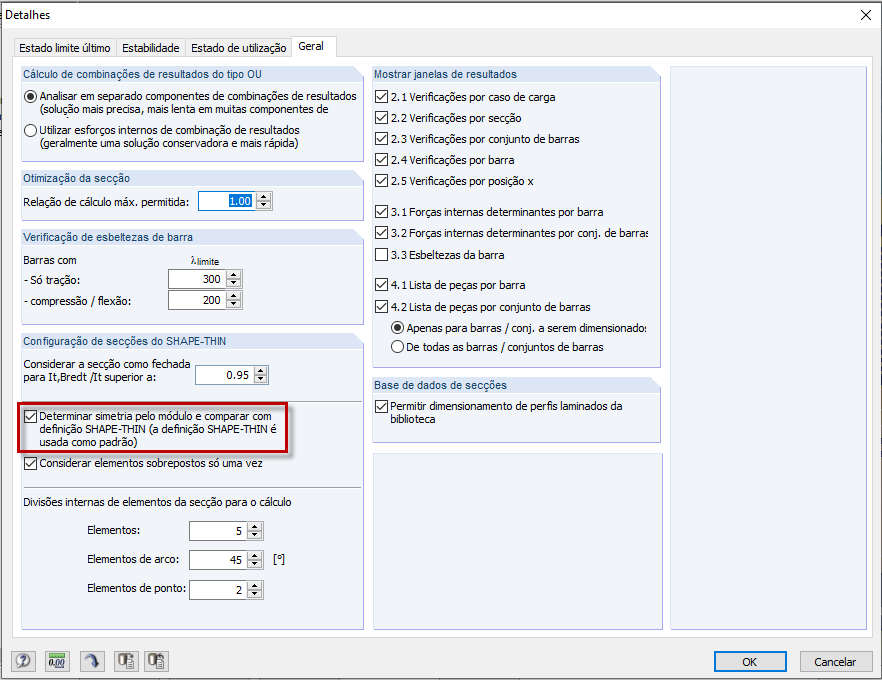Open the help icon button
The height and width of the screenshot is (680, 882).
24,661
